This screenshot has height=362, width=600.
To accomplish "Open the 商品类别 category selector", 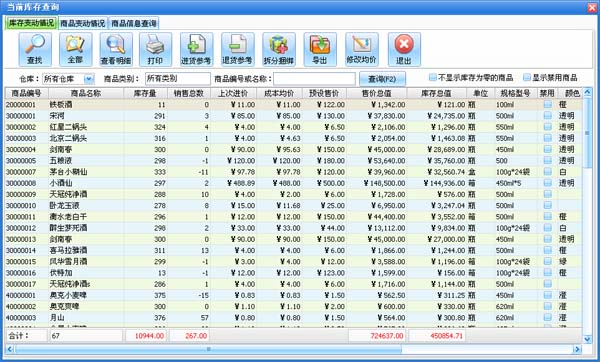I will coord(178,79).
